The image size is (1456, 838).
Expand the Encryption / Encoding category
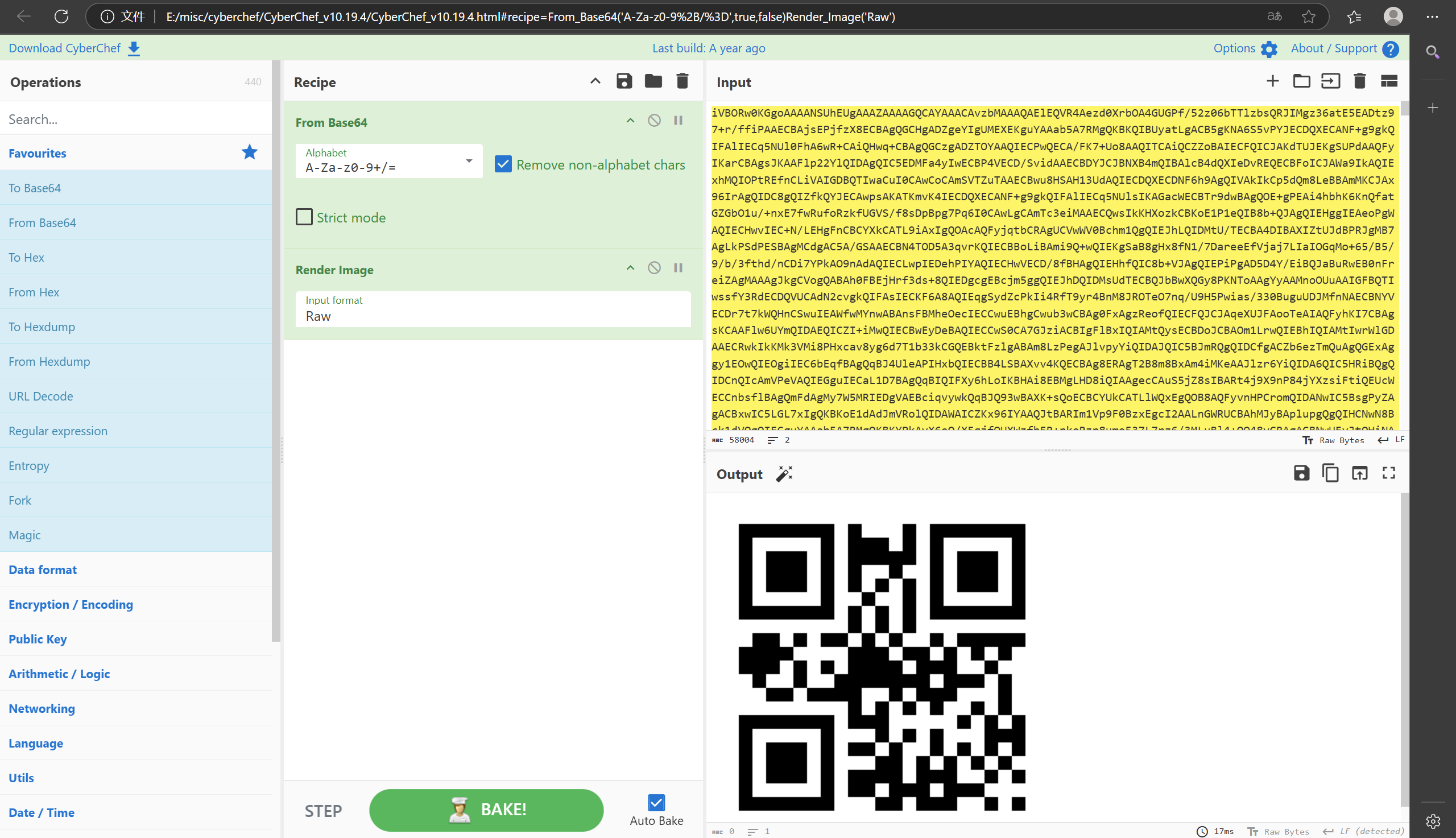click(71, 604)
